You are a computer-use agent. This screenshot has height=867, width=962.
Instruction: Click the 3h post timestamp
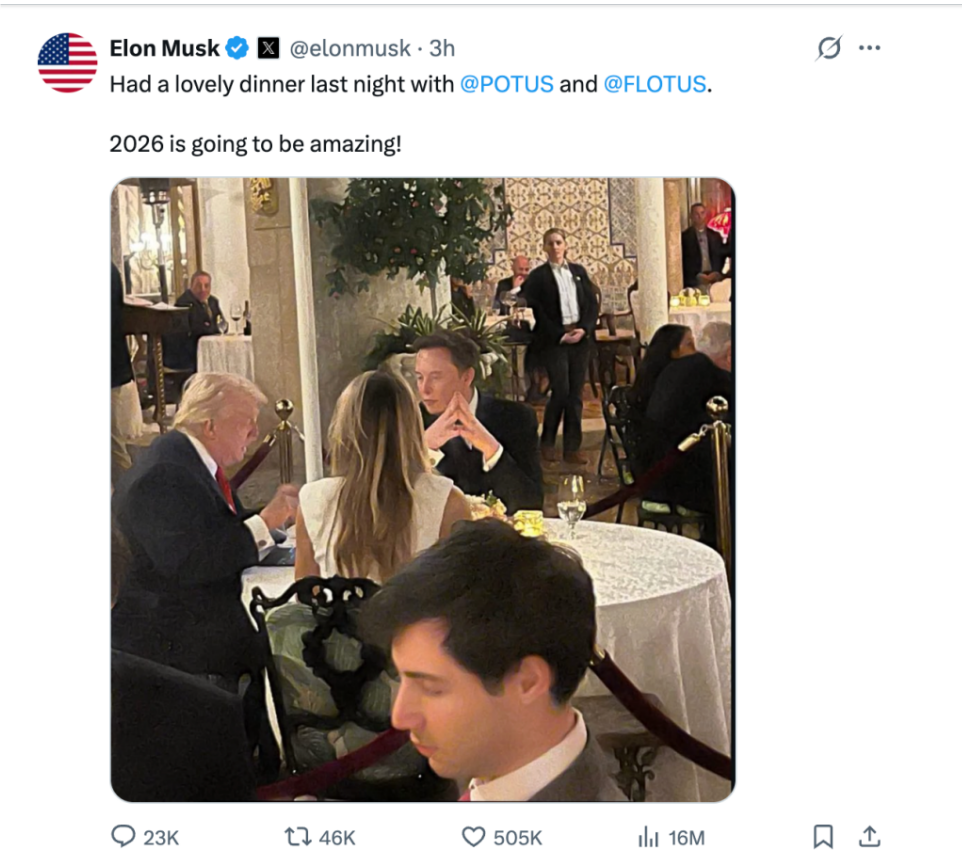441,48
